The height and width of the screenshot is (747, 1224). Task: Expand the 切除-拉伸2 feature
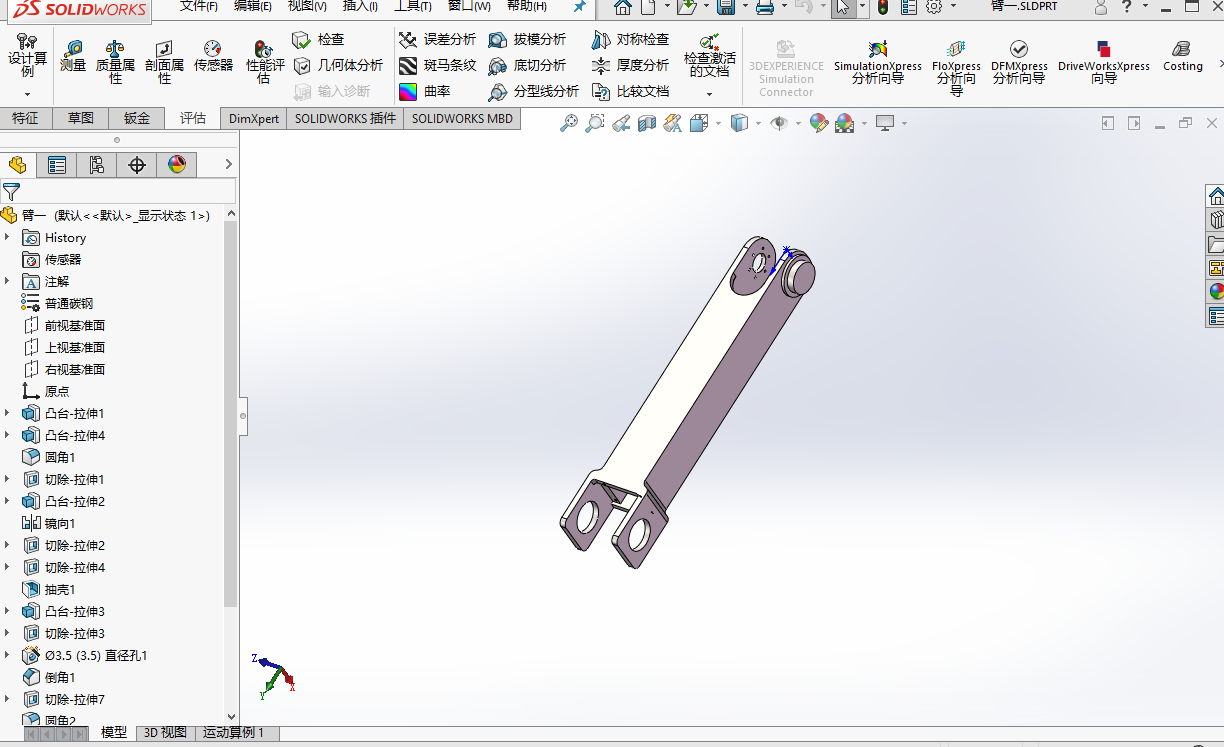click(8, 545)
